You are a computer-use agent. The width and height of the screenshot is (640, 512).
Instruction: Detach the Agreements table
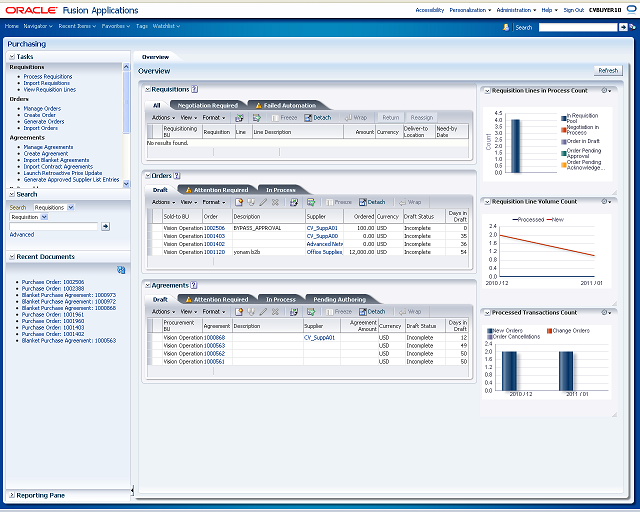point(372,312)
